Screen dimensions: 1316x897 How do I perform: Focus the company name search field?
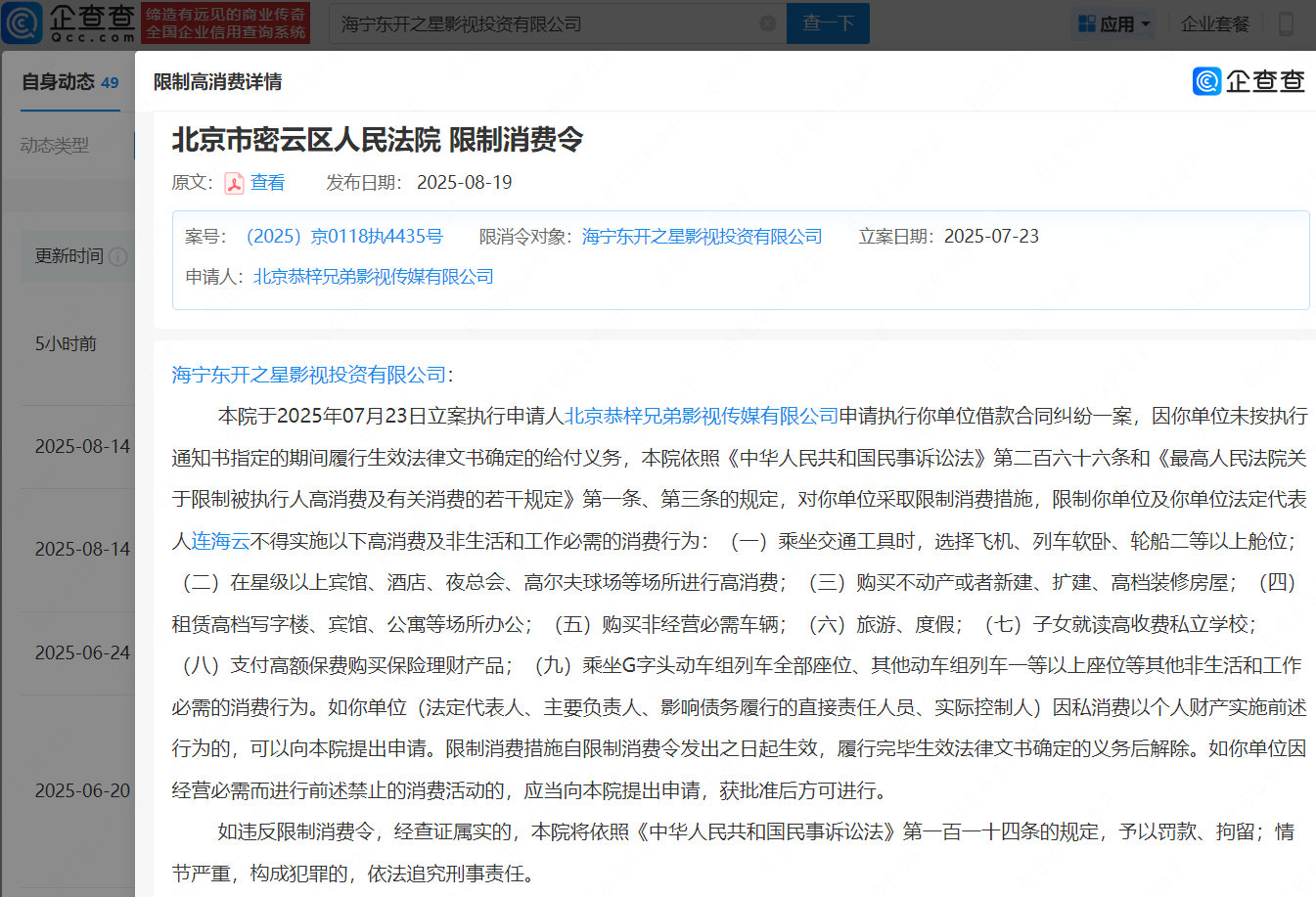click(x=558, y=23)
